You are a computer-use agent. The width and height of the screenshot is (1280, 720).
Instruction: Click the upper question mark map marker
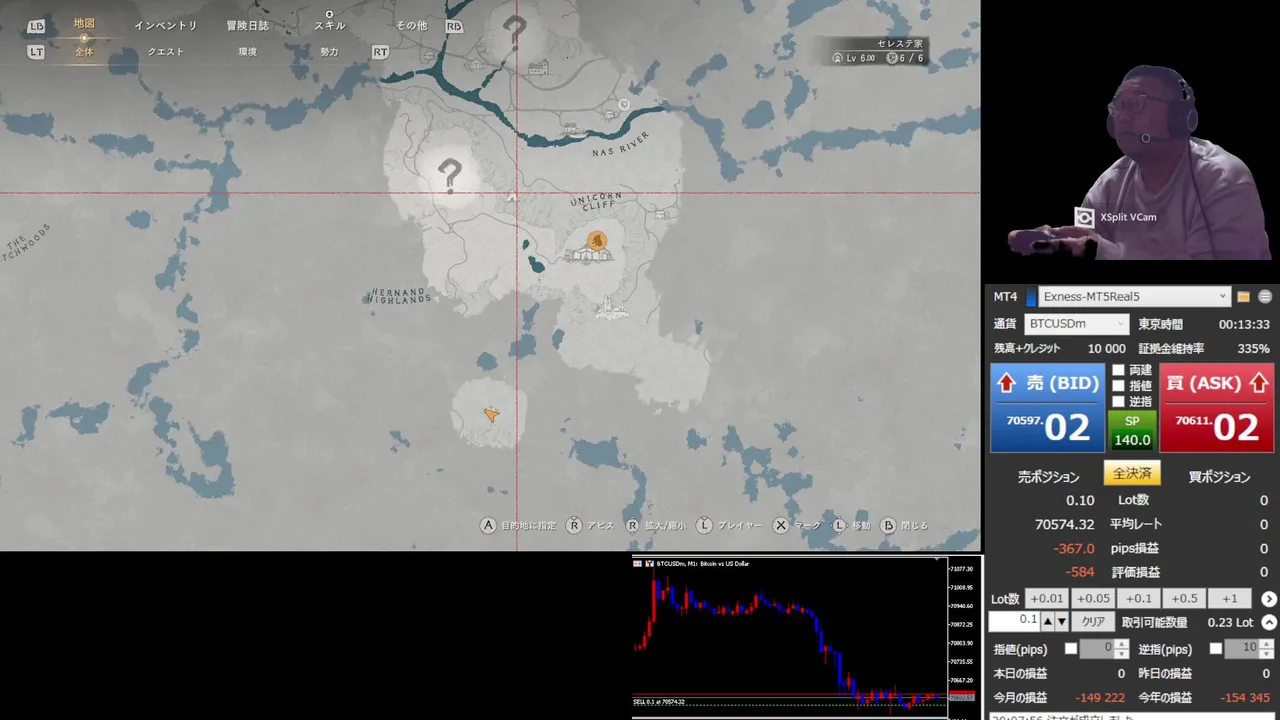[514, 33]
